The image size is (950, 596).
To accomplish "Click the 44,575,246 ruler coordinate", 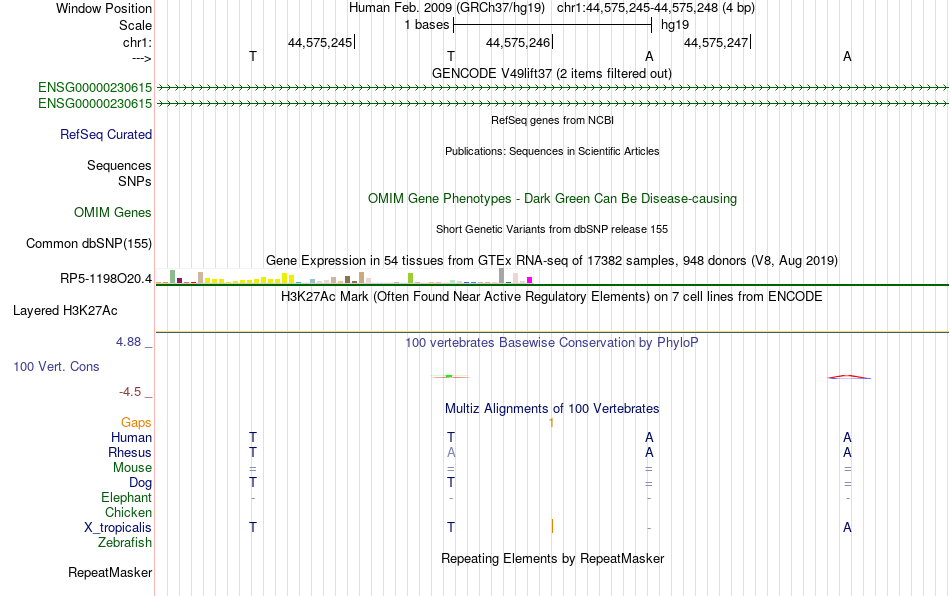I will 518,42.
